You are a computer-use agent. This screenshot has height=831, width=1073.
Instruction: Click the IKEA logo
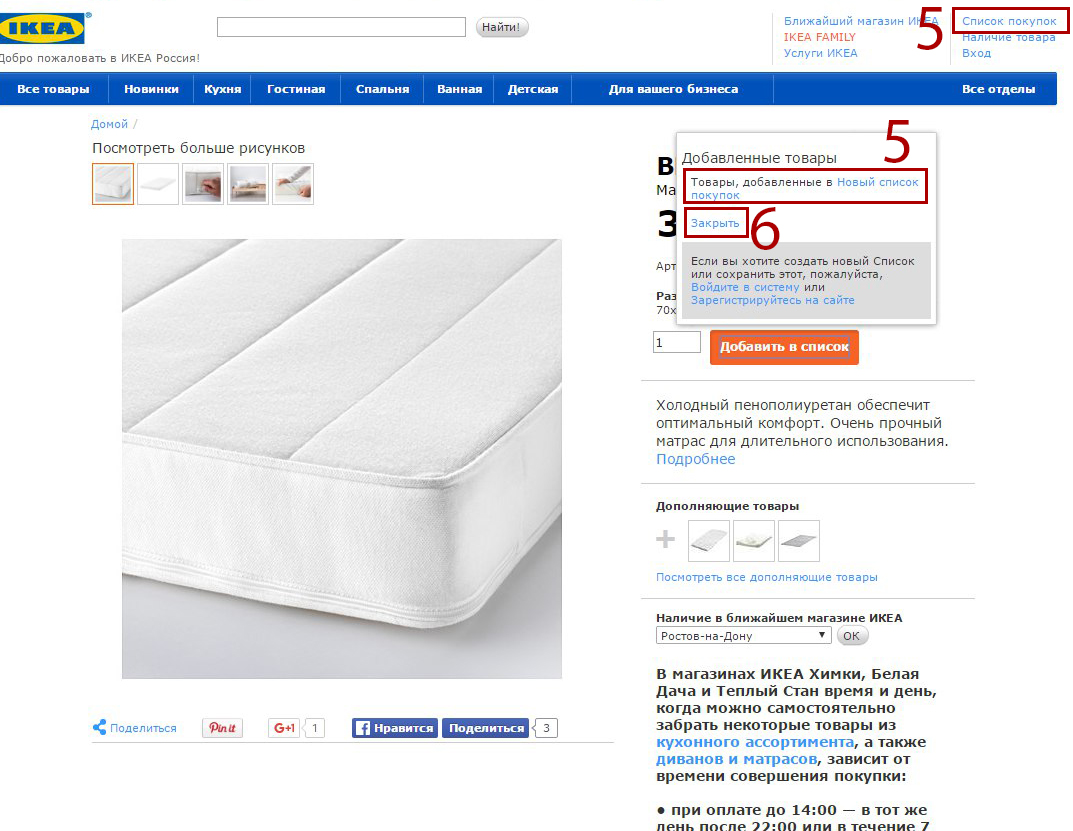(x=42, y=28)
